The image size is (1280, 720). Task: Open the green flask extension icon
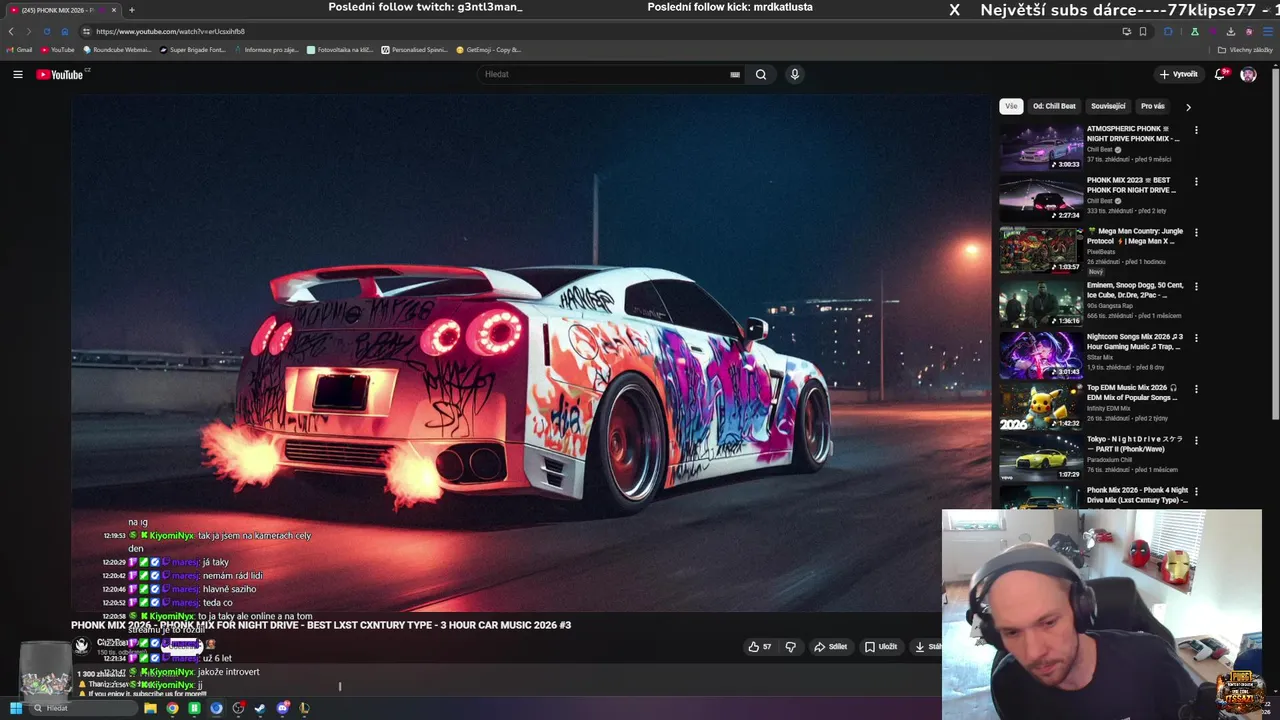click(x=1194, y=31)
